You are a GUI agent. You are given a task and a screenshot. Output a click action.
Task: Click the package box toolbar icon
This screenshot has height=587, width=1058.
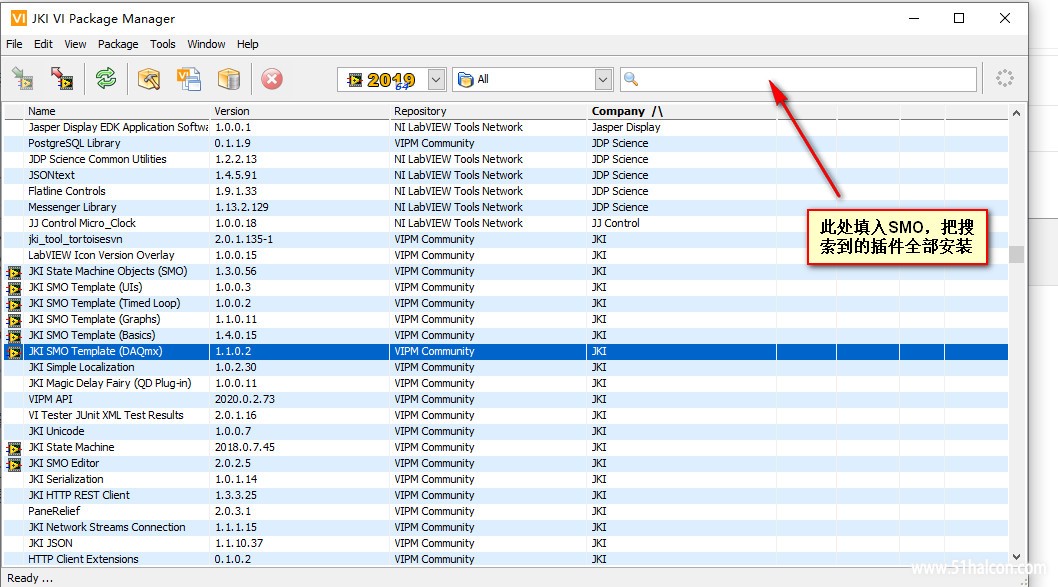[229, 79]
